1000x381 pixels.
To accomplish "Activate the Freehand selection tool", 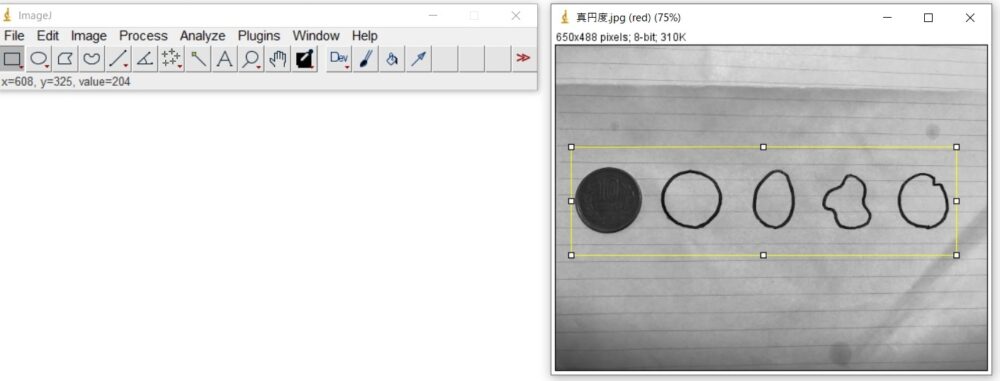I will pos(92,59).
